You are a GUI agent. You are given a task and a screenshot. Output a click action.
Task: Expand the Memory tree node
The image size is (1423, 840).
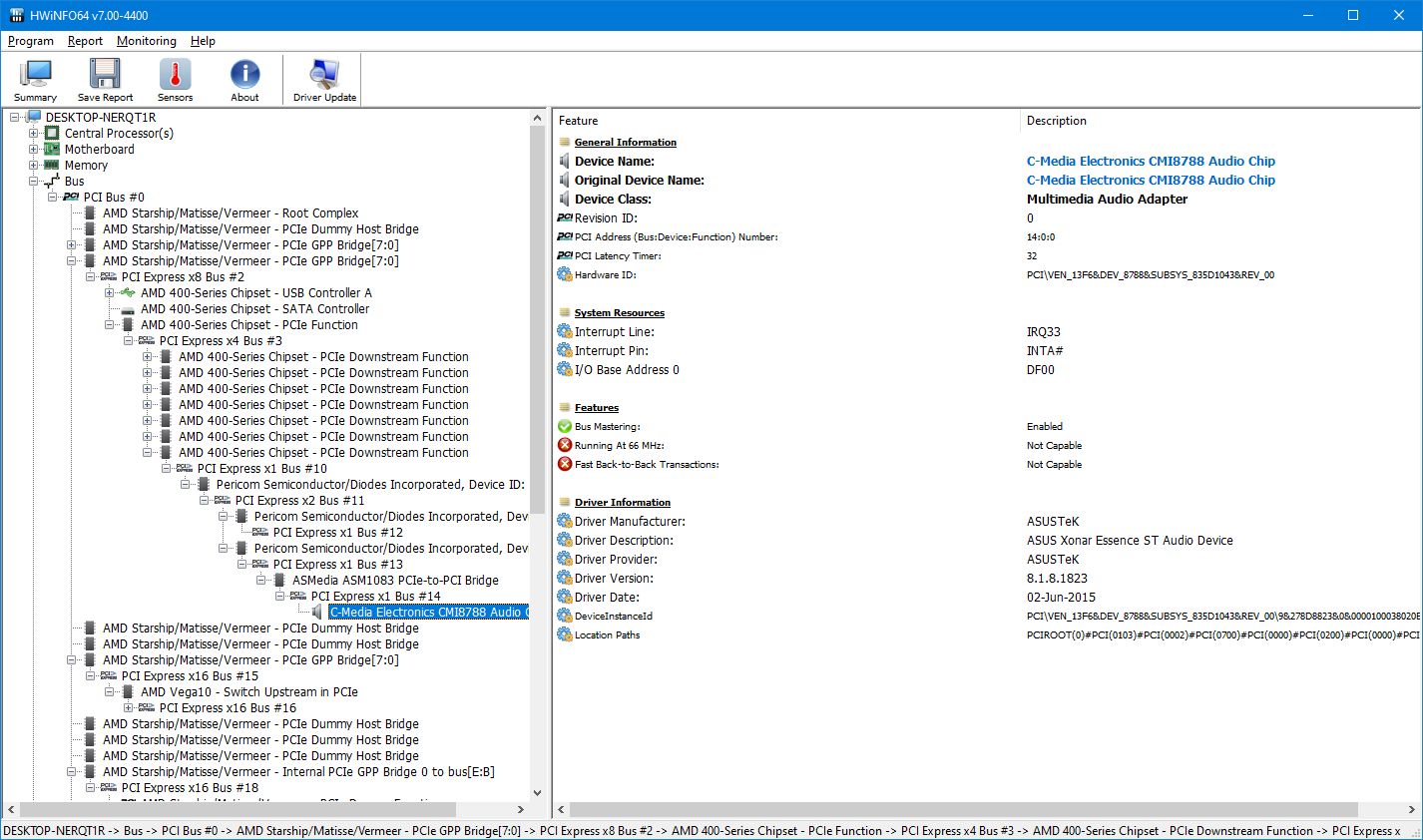click(34, 166)
